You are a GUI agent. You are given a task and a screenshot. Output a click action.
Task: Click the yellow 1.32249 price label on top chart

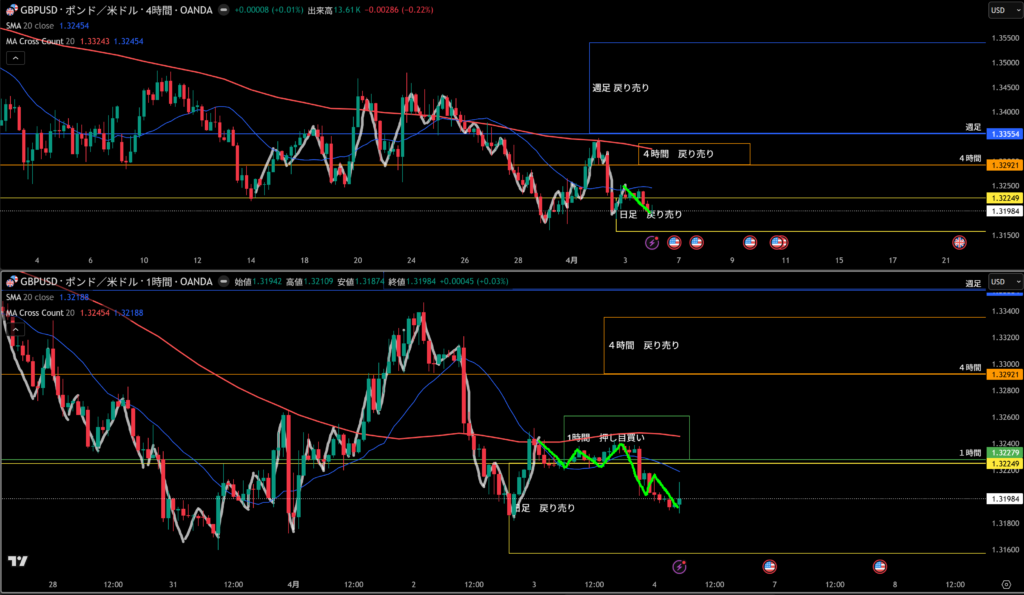click(x=1003, y=198)
